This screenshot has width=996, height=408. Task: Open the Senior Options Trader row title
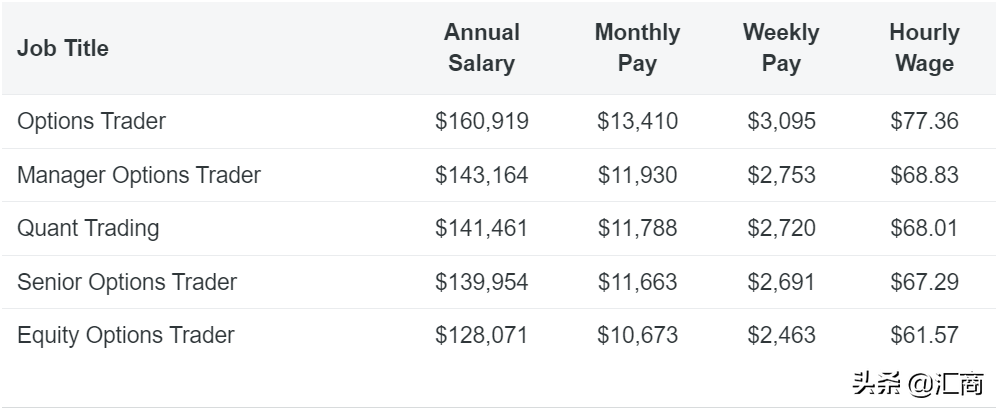pos(127,282)
